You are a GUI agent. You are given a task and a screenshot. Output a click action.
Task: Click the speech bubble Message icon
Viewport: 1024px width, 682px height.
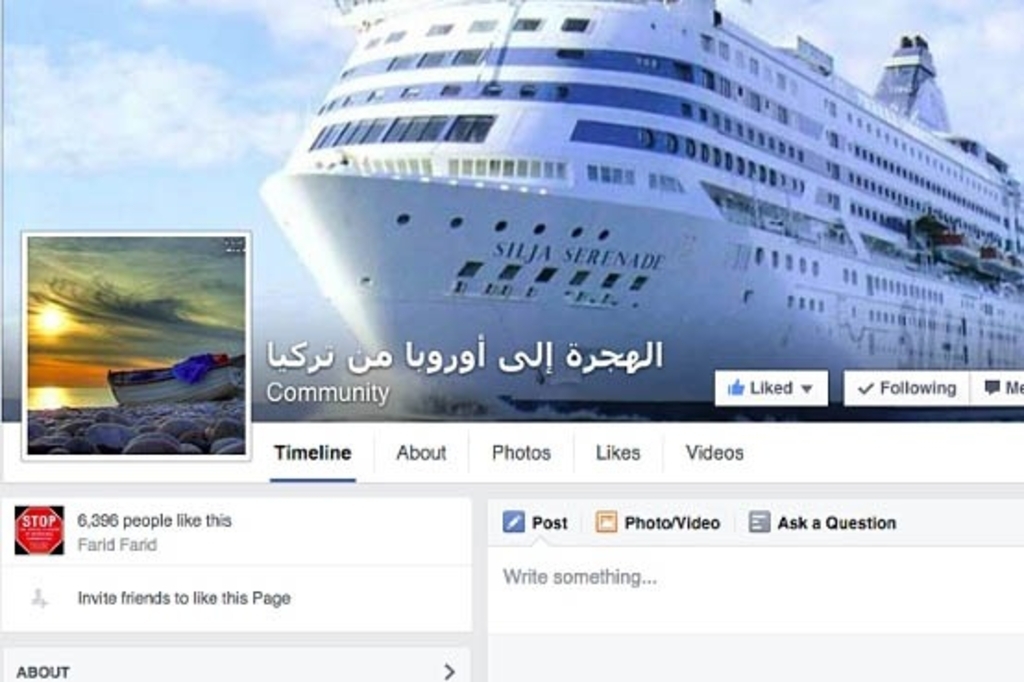(x=992, y=388)
